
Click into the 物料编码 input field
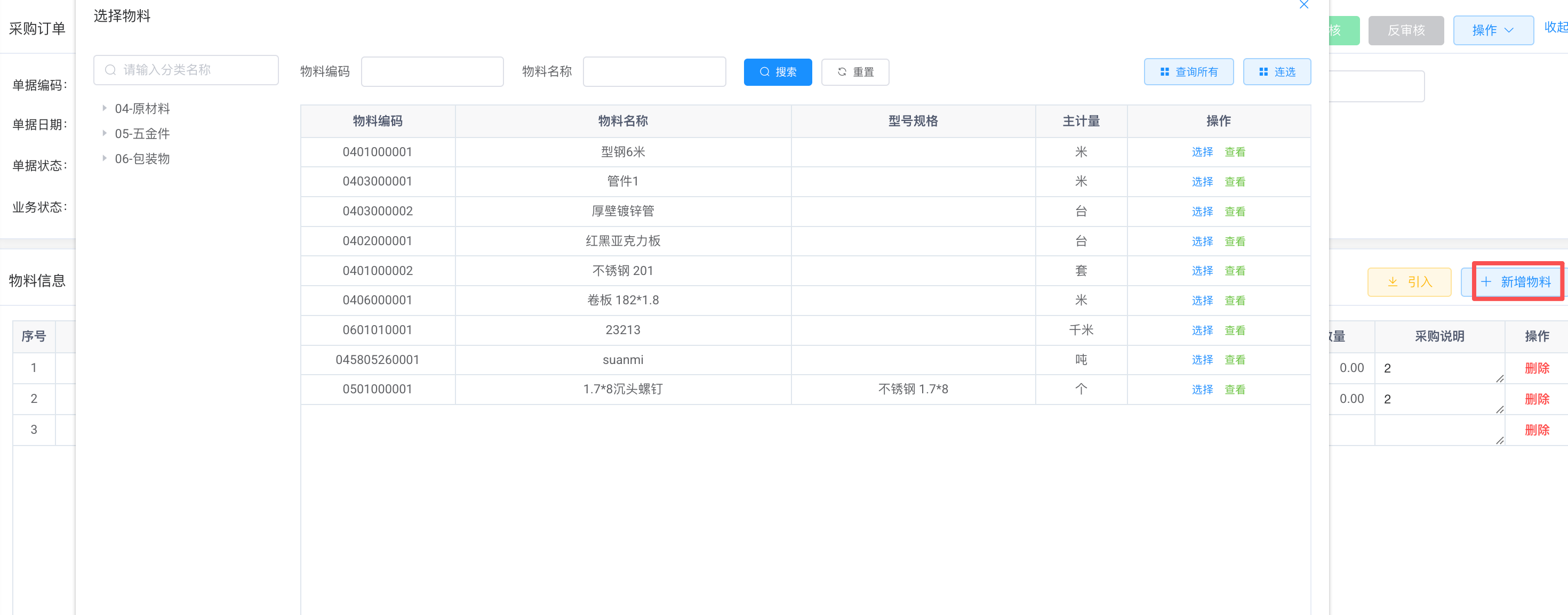pos(432,72)
